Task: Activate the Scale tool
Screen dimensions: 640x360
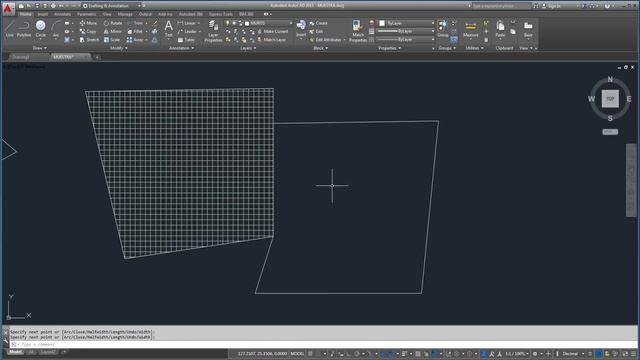Action: (111, 40)
